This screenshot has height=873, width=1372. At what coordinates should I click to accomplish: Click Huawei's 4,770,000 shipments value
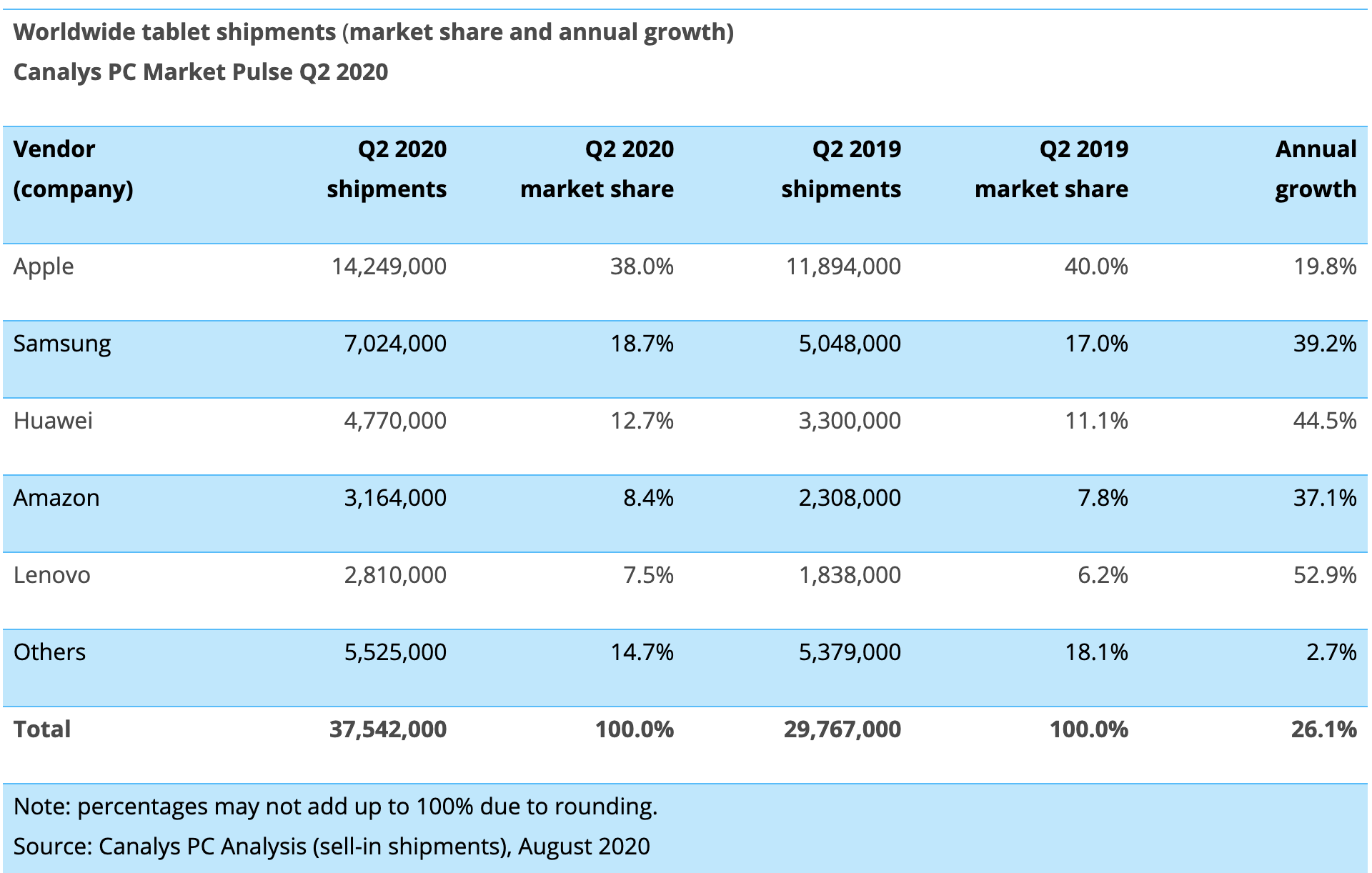coord(395,421)
